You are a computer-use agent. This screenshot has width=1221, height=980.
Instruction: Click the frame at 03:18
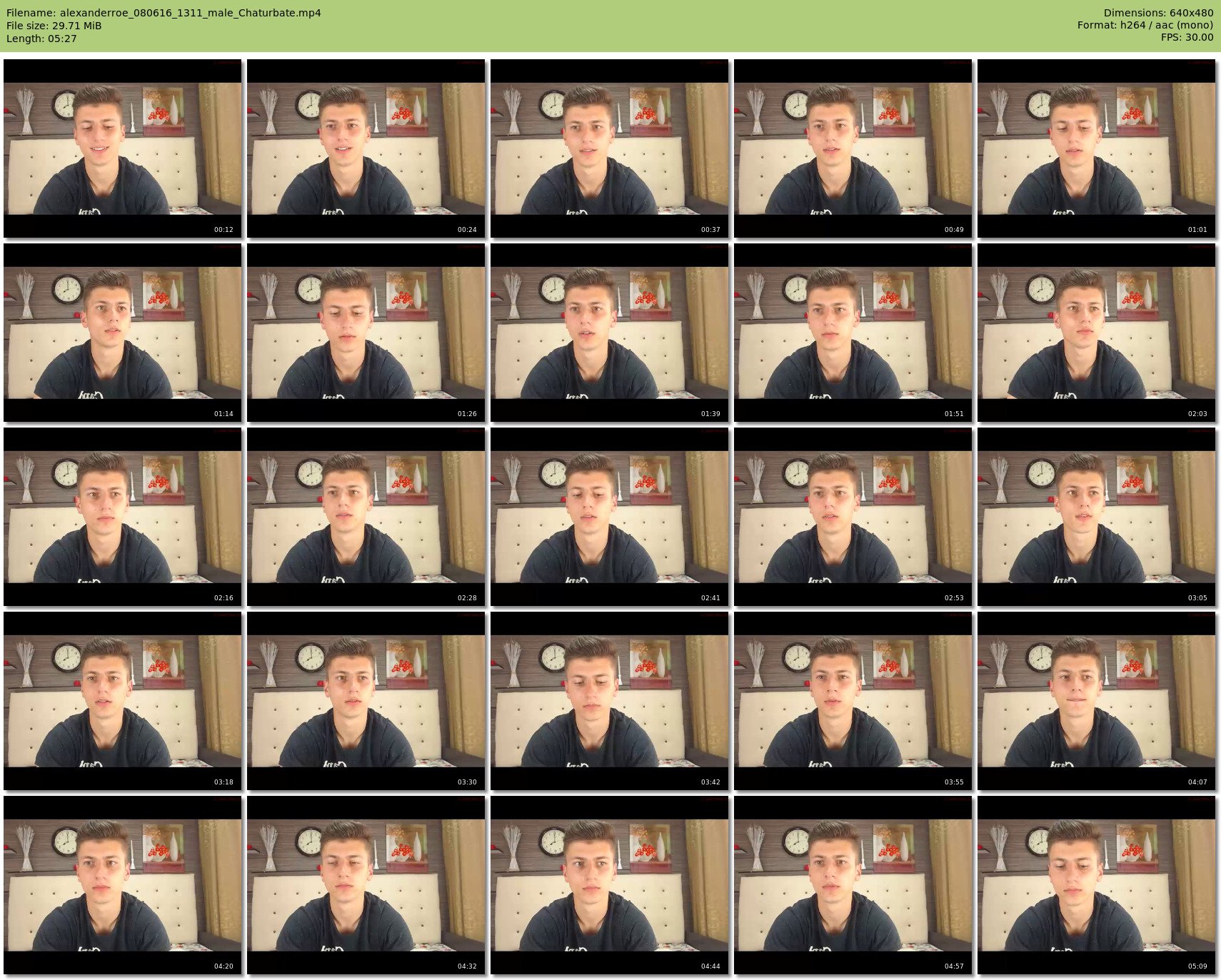click(x=123, y=701)
